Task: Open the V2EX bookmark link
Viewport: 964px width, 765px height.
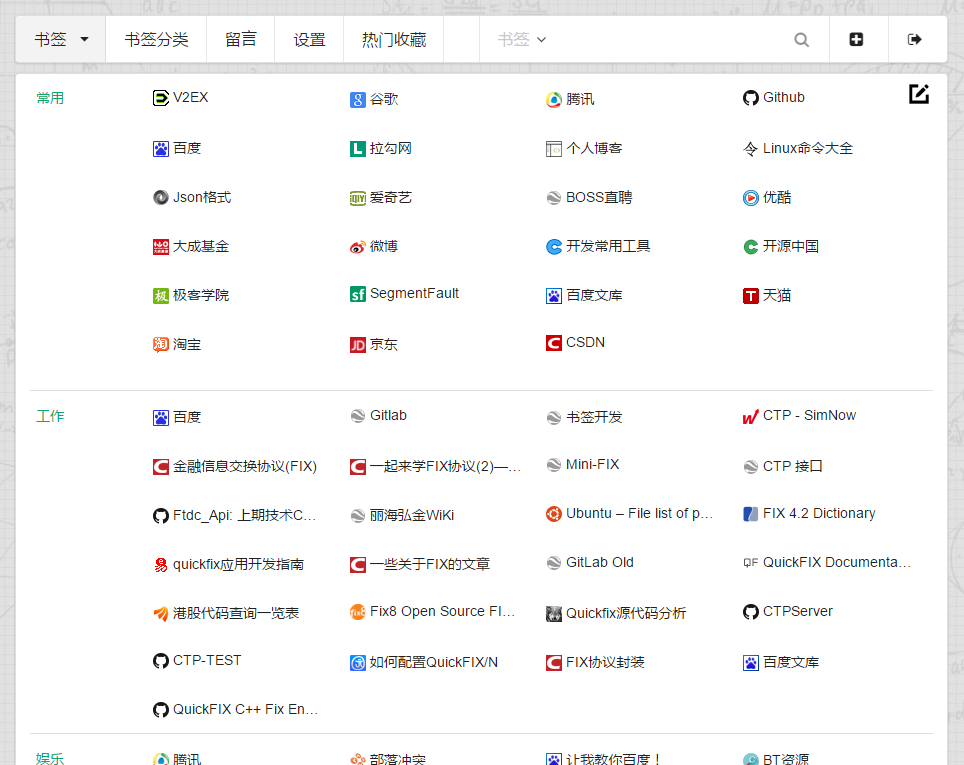Action: tap(190, 98)
